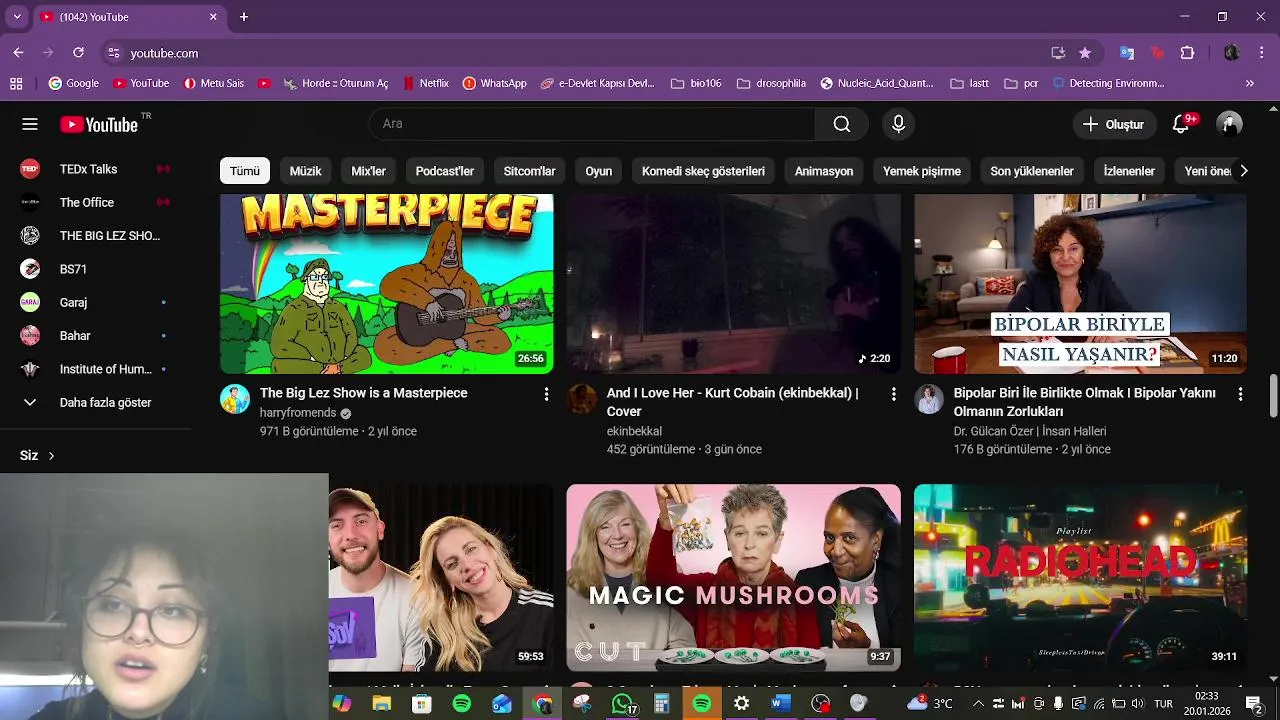Screen dimensions: 1280x720
Task: Click the search magnifier button
Action: click(842, 124)
